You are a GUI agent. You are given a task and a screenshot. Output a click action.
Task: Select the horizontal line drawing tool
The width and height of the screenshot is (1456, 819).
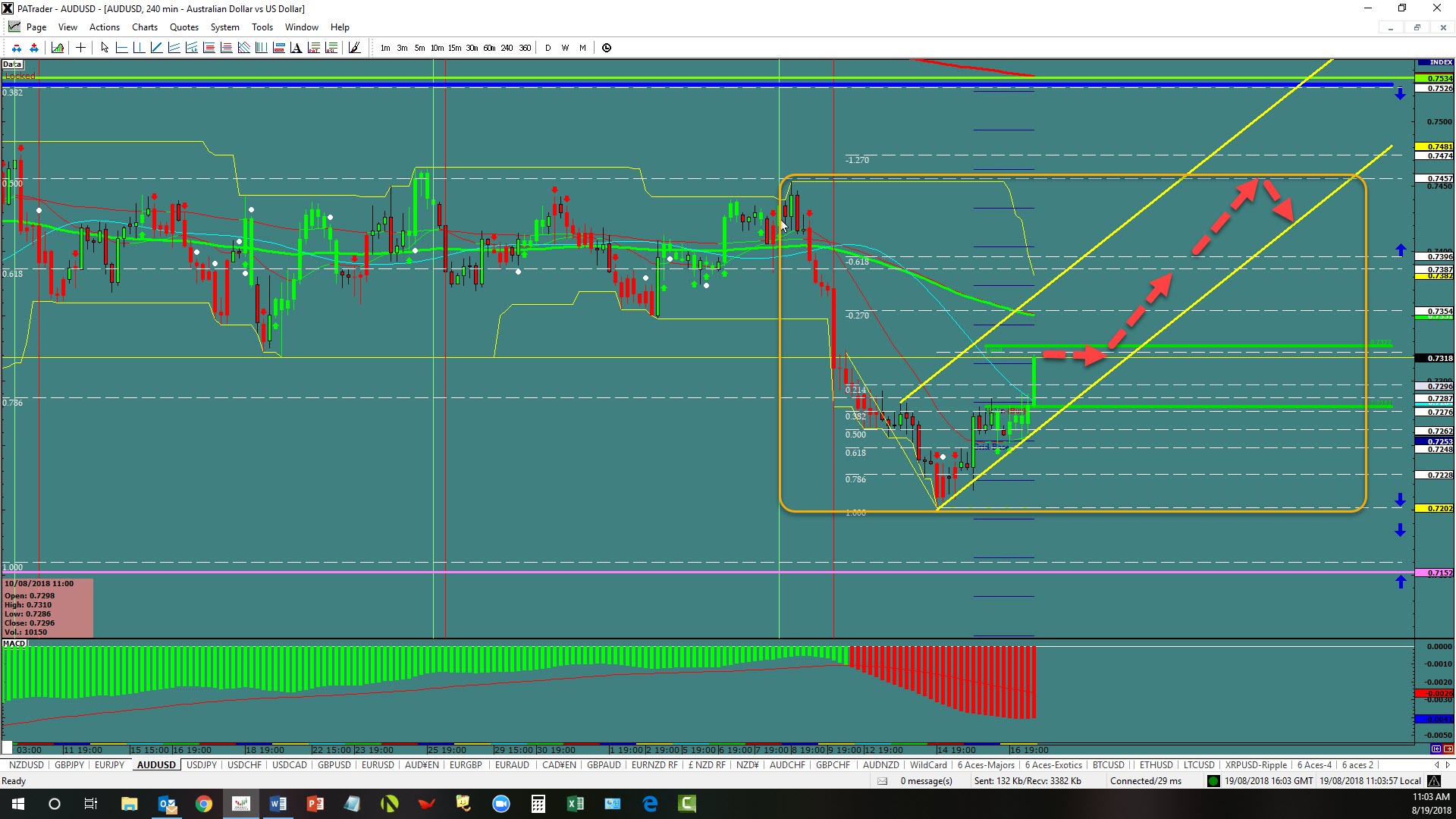point(121,48)
